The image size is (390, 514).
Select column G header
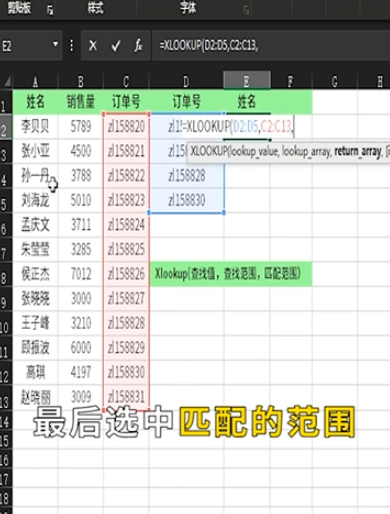[334, 81]
